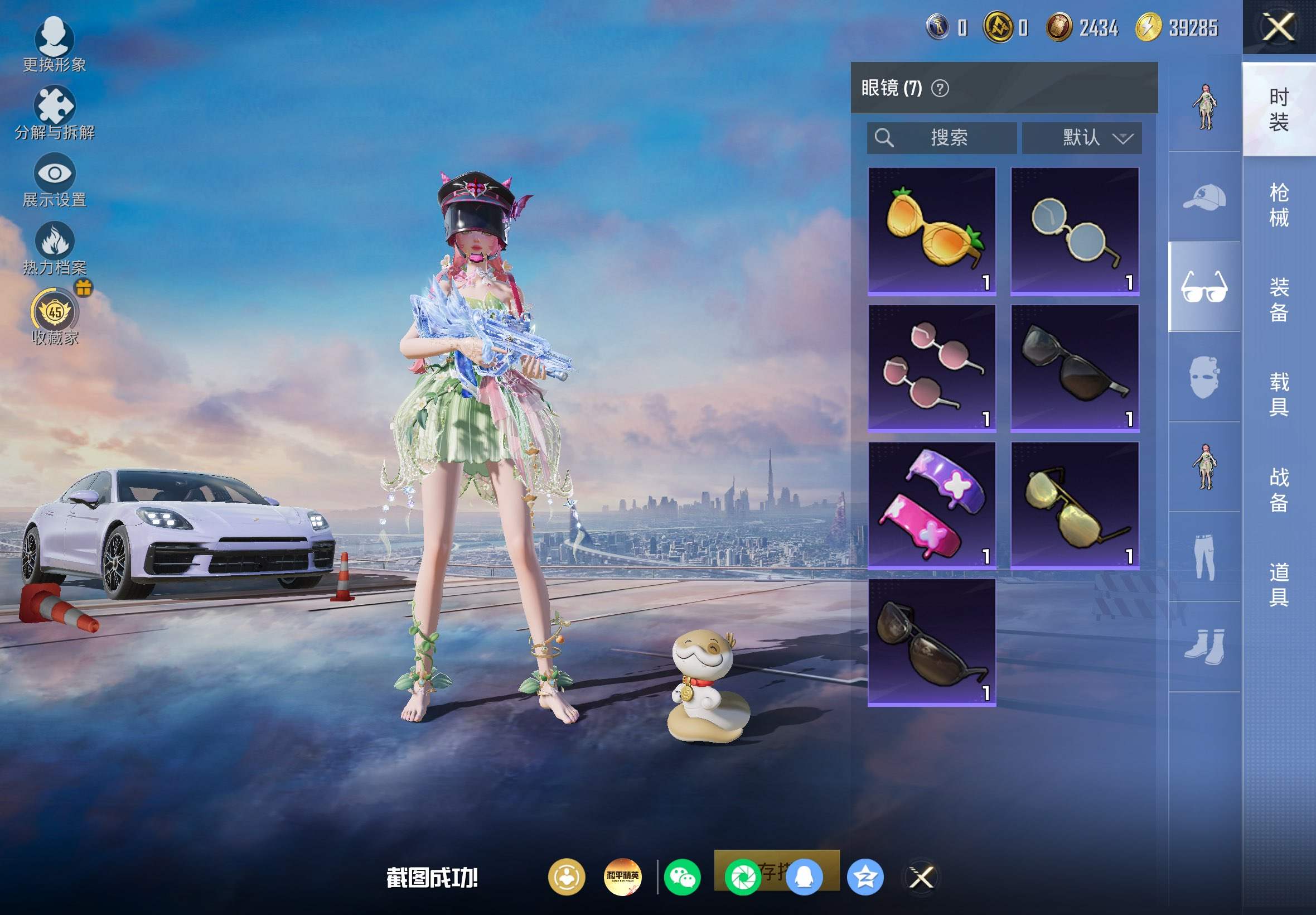Open the glasses category icon
1316x915 pixels.
[x=1205, y=287]
